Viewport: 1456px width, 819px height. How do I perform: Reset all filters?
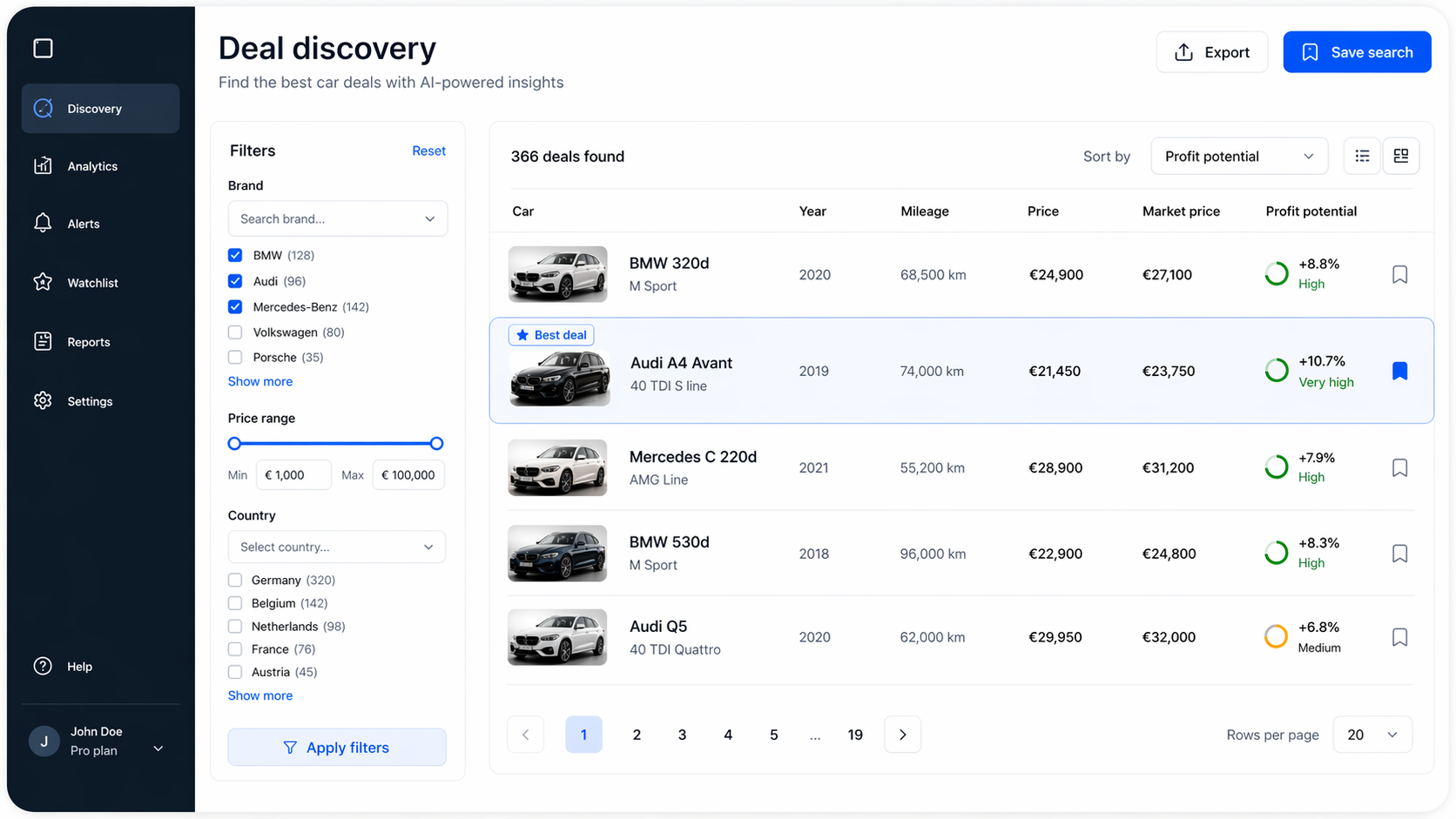click(x=428, y=151)
